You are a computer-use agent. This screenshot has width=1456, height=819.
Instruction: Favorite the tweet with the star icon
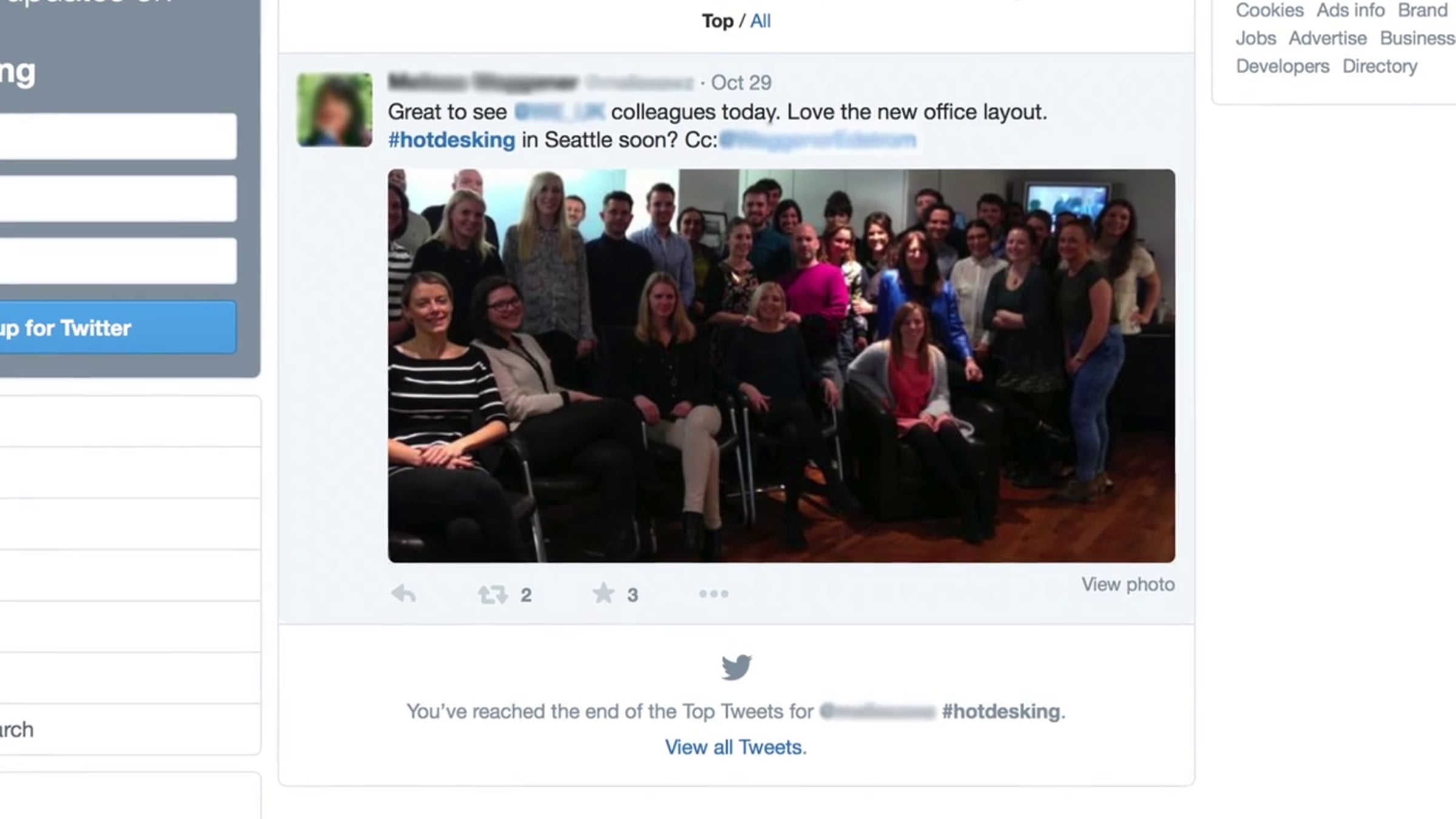pos(603,593)
